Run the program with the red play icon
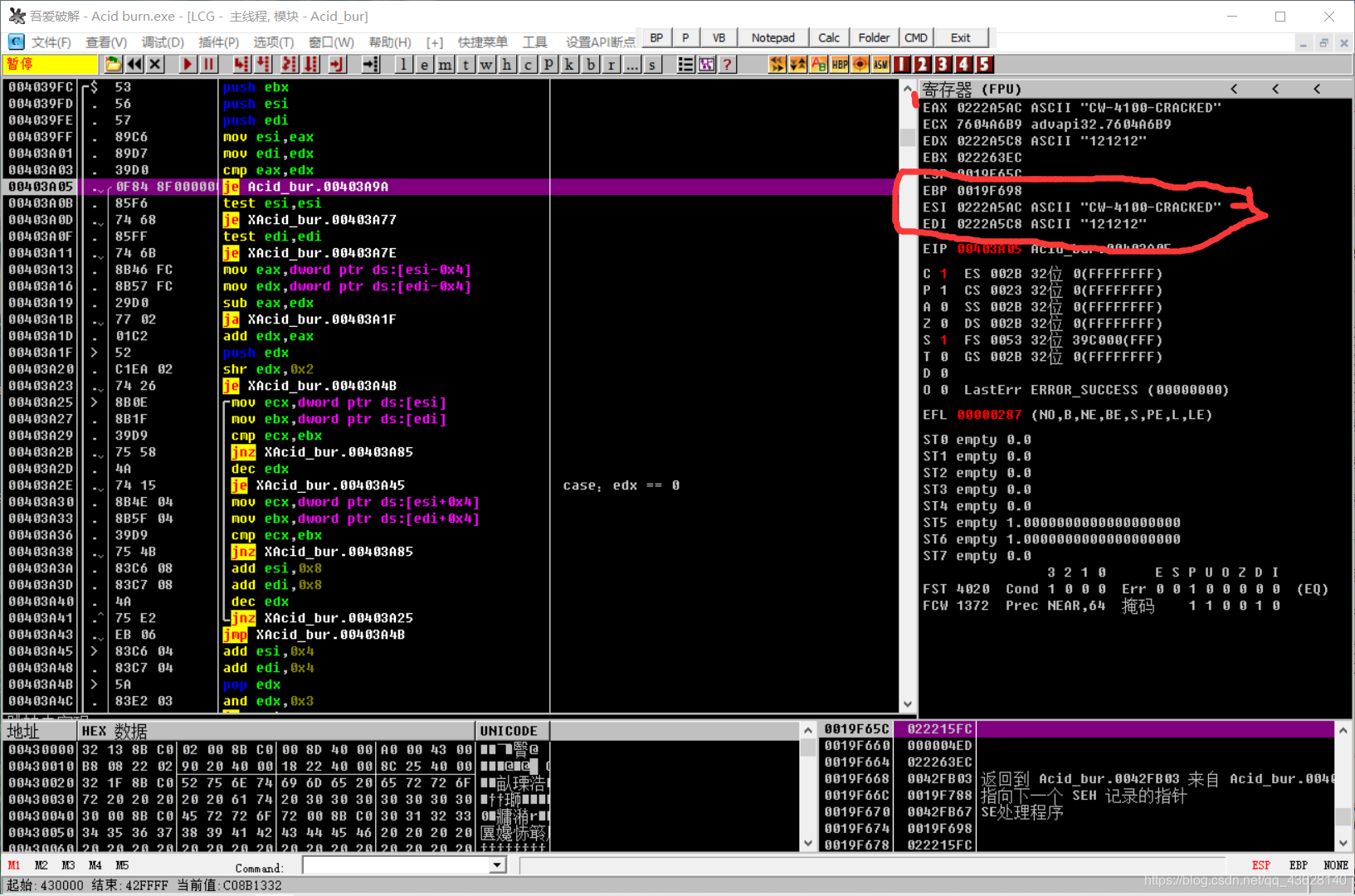The width and height of the screenshot is (1355, 896). click(188, 64)
